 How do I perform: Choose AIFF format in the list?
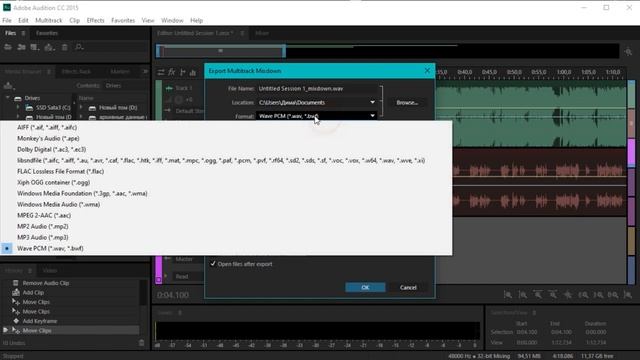click(x=47, y=127)
